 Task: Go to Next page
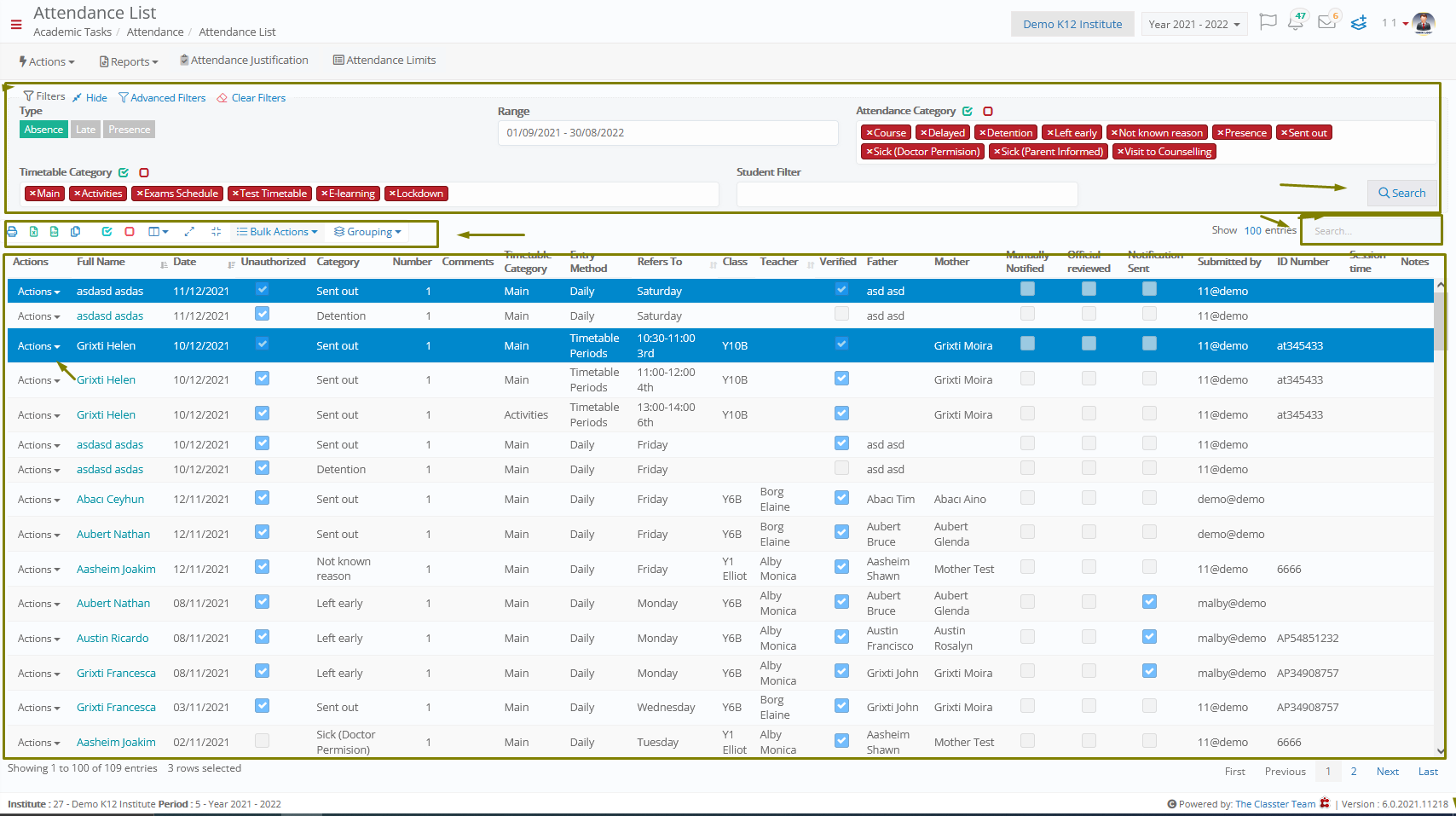pos(1387,772)
